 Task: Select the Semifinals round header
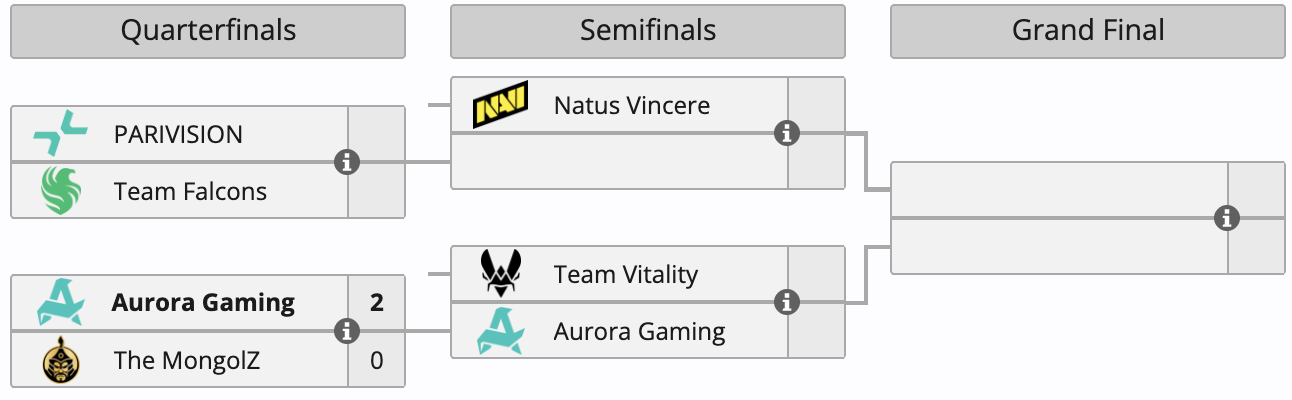[x=648, y=31]
